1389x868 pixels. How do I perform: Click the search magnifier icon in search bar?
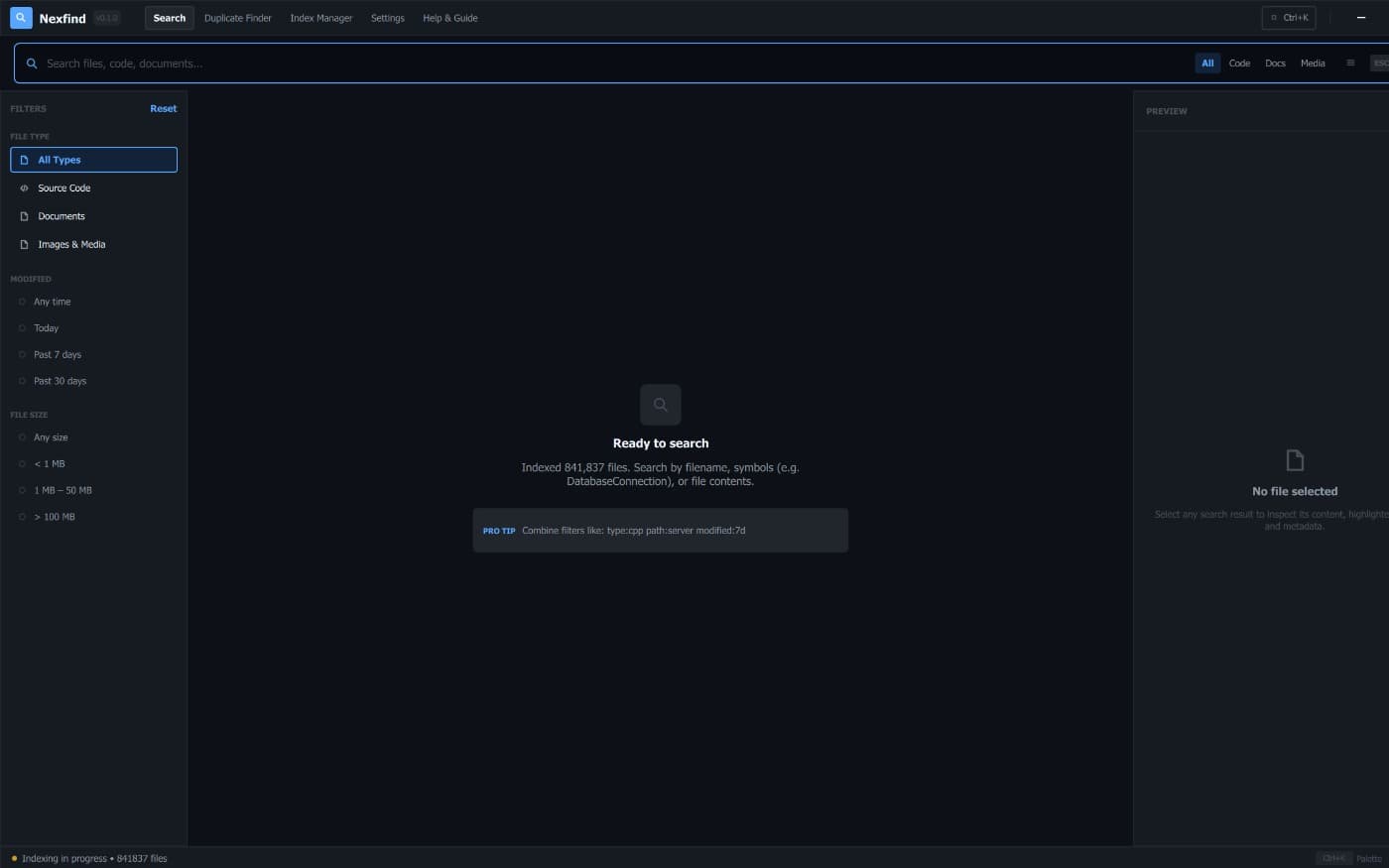[32, 63]
